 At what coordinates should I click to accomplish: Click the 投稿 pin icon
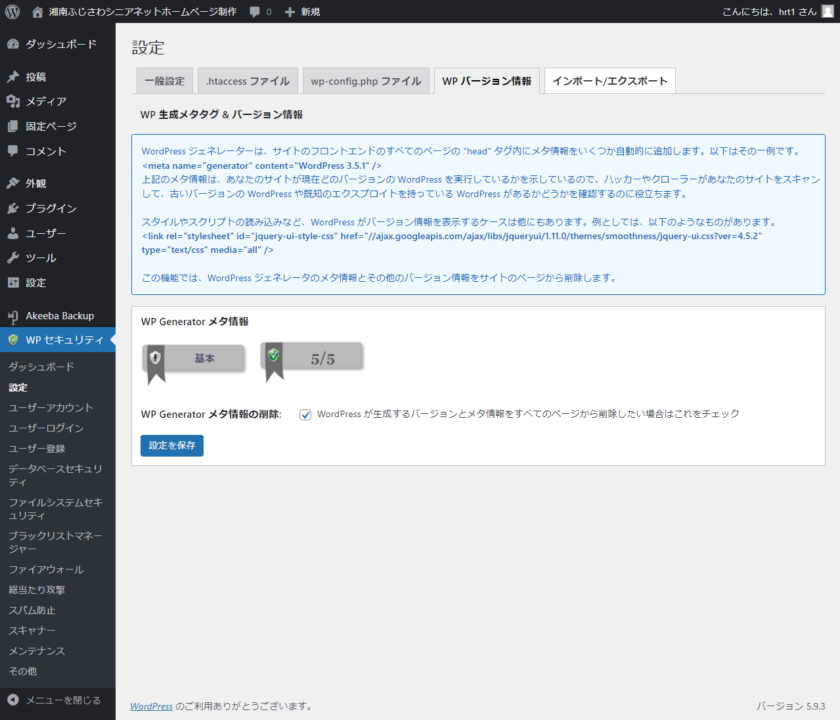pos(13,77)
